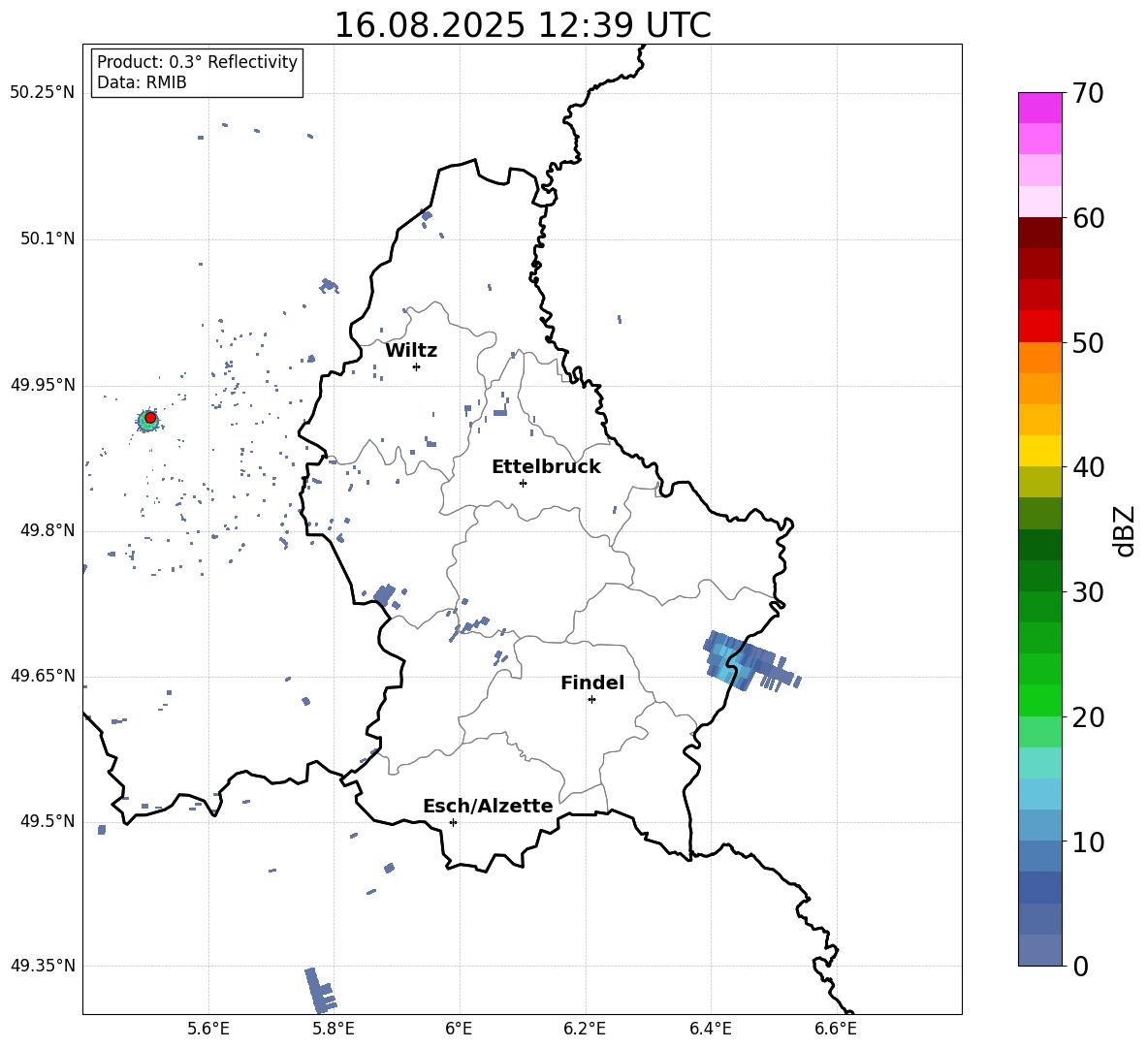Click the 6.6°E longitude label
The image size is (1148, 1048).
pos(836,1029)
